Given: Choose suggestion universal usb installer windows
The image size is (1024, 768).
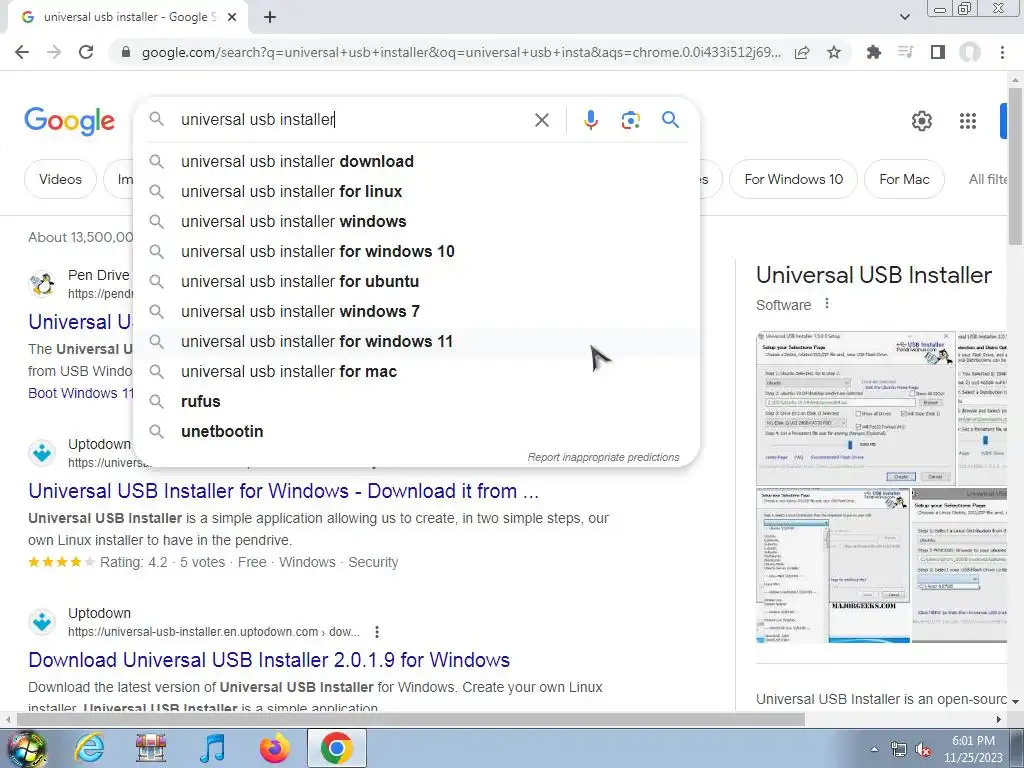Looking at the screenshot, I should [416, 221].
